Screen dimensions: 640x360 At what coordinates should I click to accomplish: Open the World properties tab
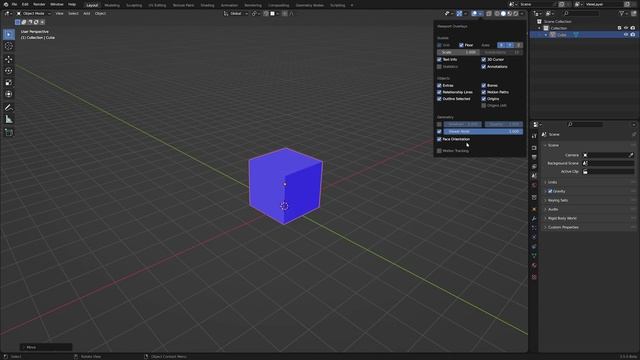[x=534, y=185]
